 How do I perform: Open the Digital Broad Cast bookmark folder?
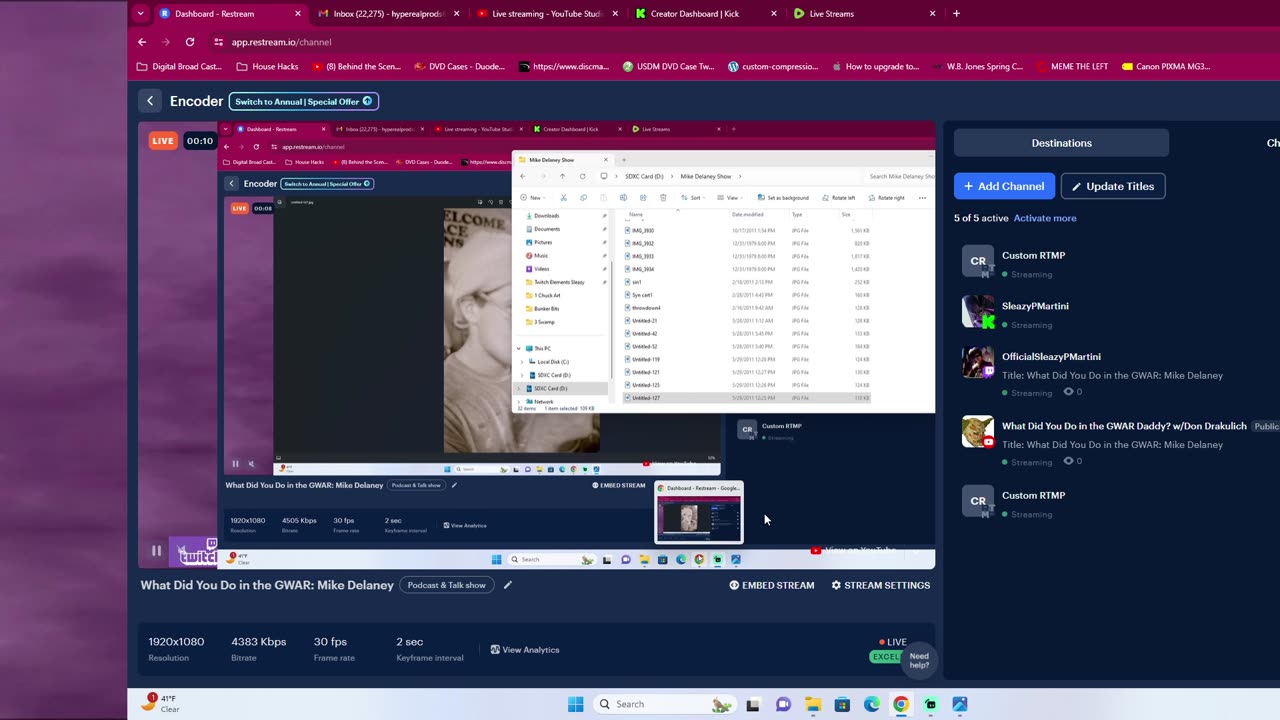click(x=179, y=67)
